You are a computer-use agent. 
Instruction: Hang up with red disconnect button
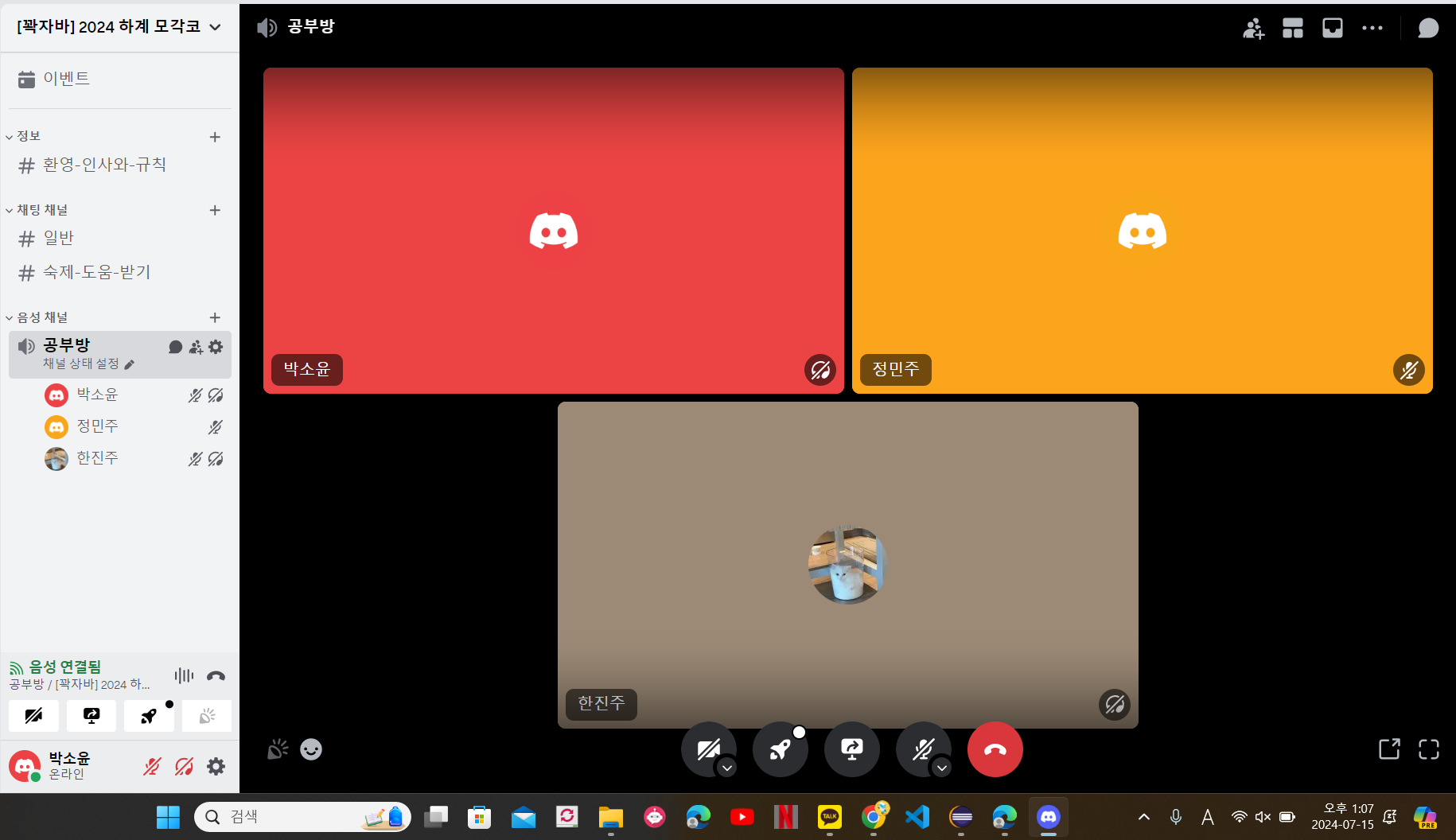995,749
